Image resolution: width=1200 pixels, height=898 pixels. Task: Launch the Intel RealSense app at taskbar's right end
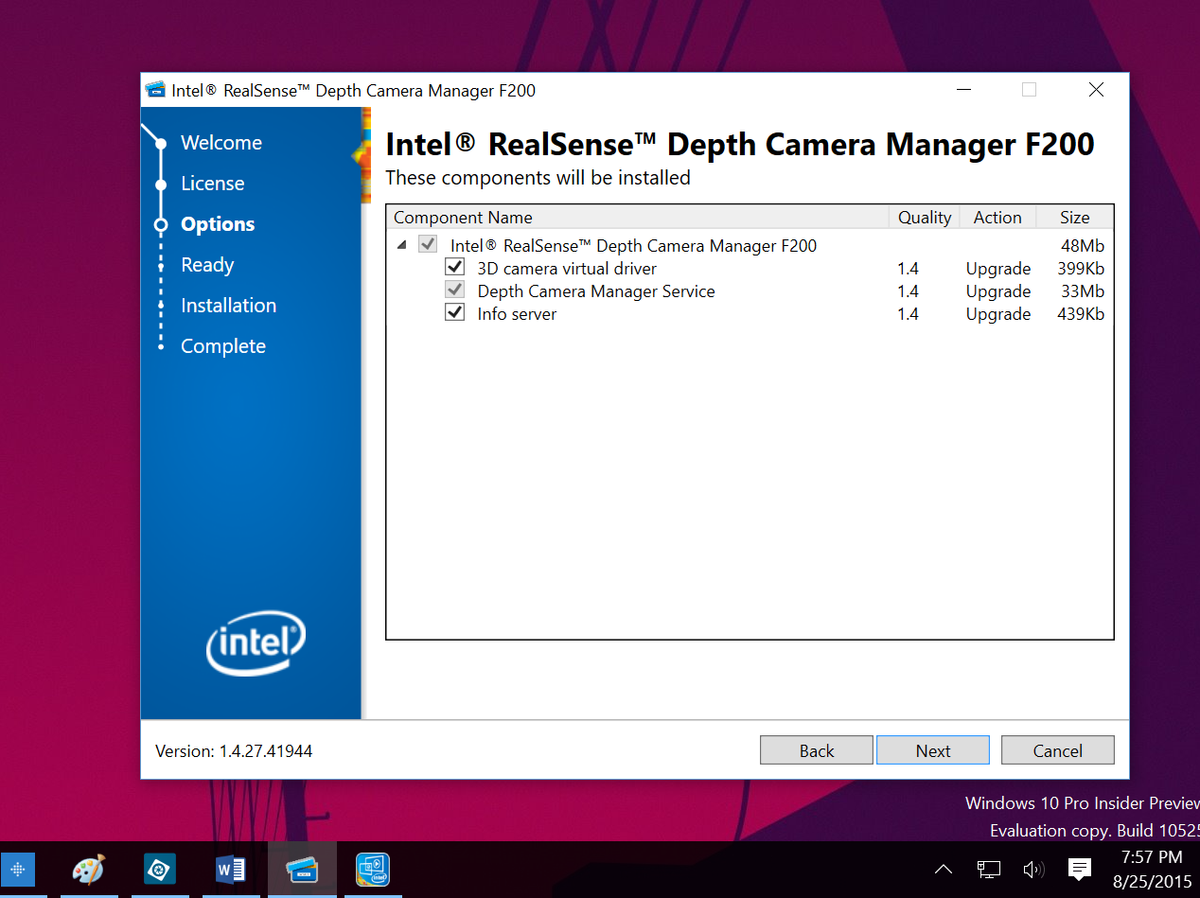[372, 869]
